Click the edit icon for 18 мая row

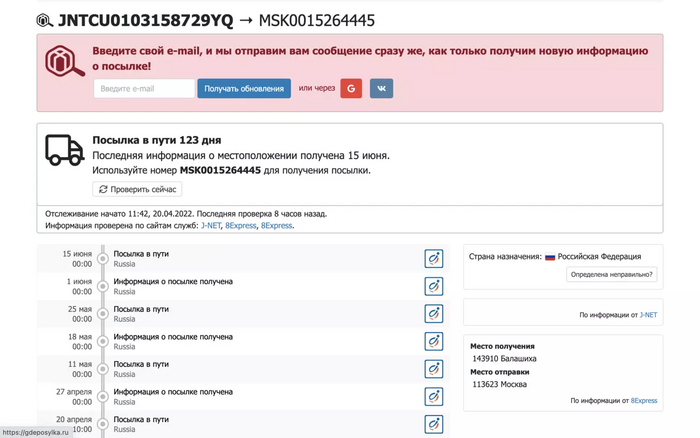[x=433, y=342]
